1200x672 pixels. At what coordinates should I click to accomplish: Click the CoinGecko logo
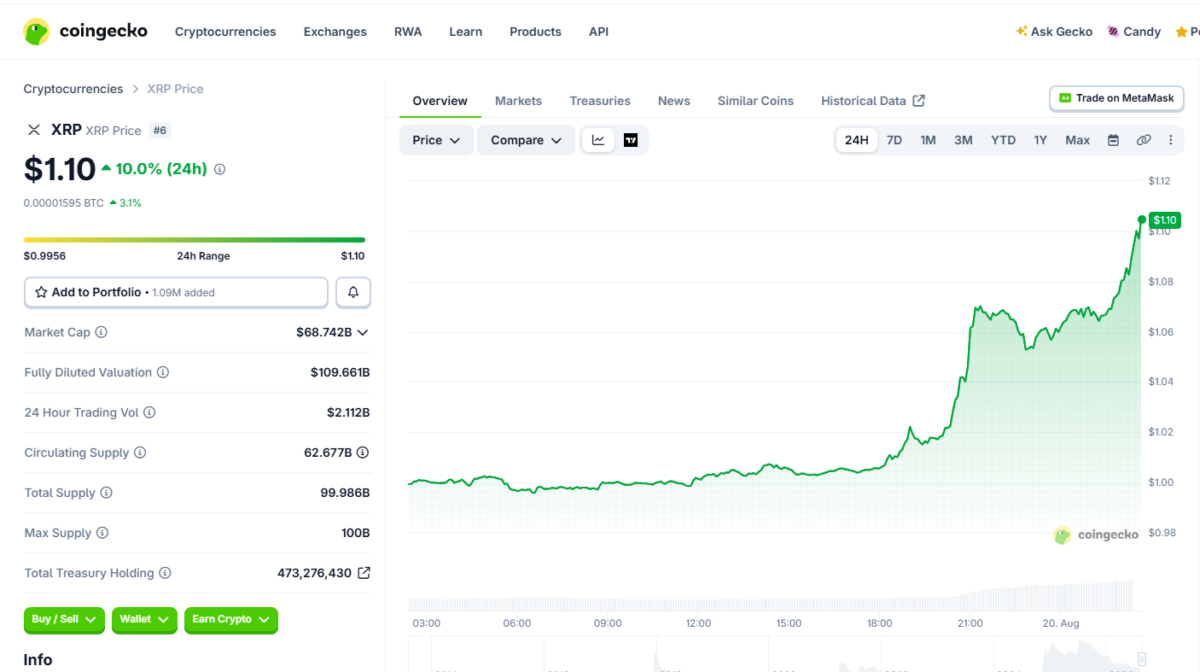pos(85,32)
